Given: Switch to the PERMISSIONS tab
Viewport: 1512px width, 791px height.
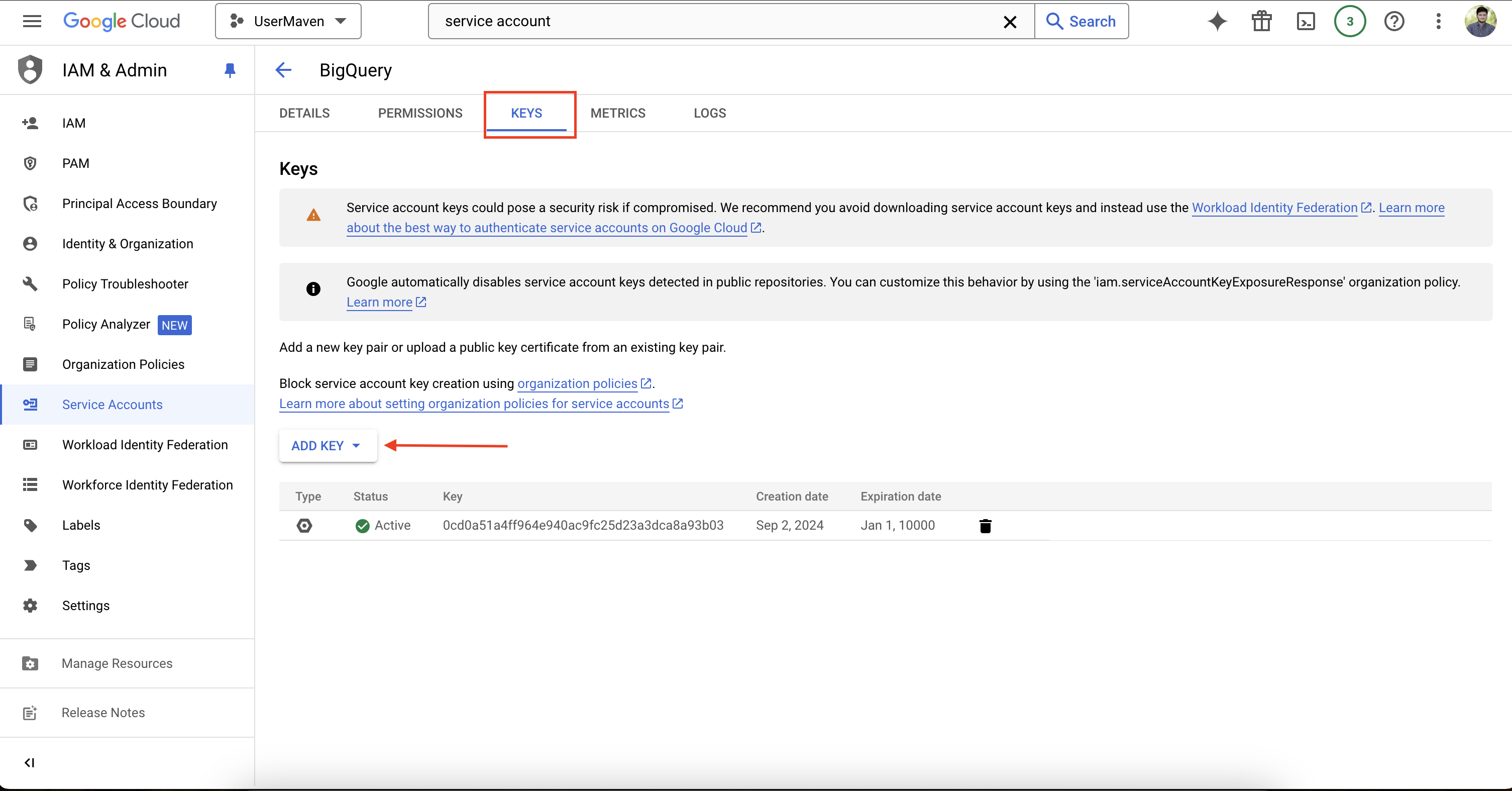Looking at the screenshot, I should click(x=419, y=114).
